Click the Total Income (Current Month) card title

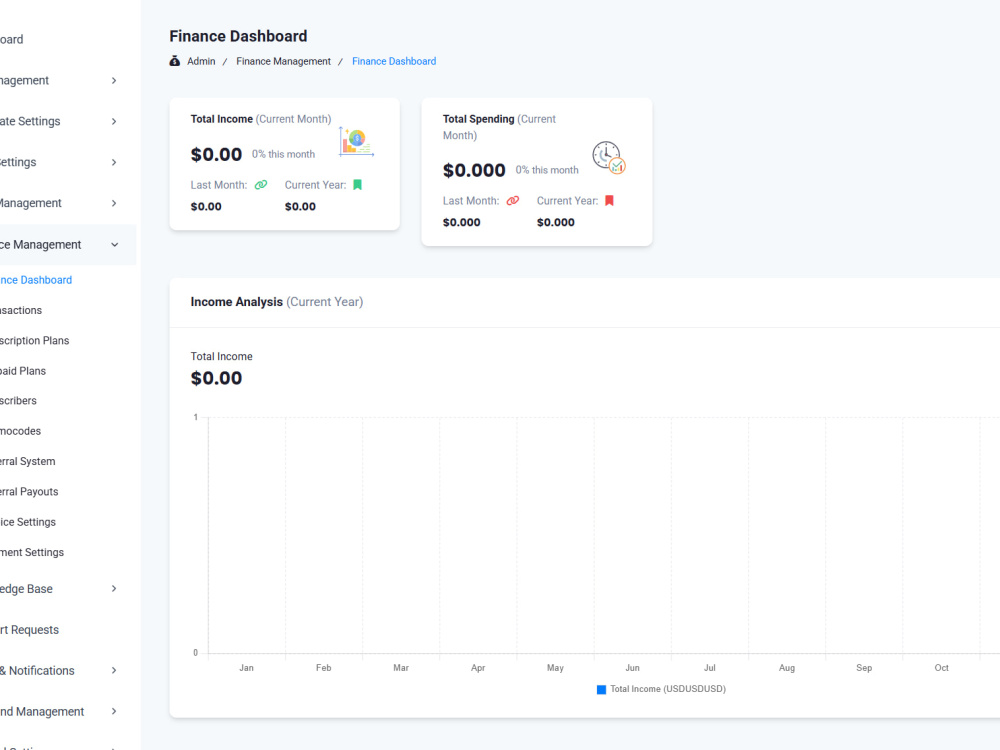261,119
